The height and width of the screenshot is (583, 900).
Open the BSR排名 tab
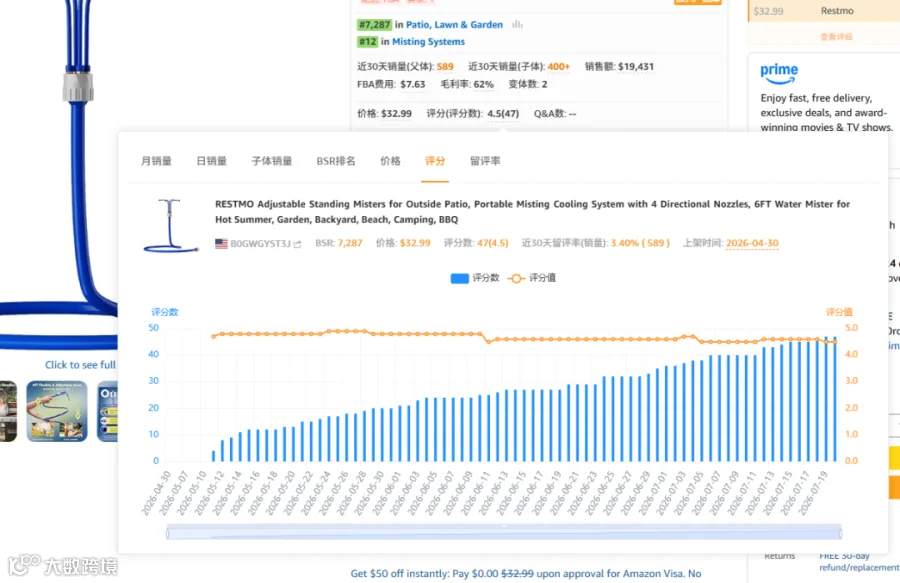[336, 161]
